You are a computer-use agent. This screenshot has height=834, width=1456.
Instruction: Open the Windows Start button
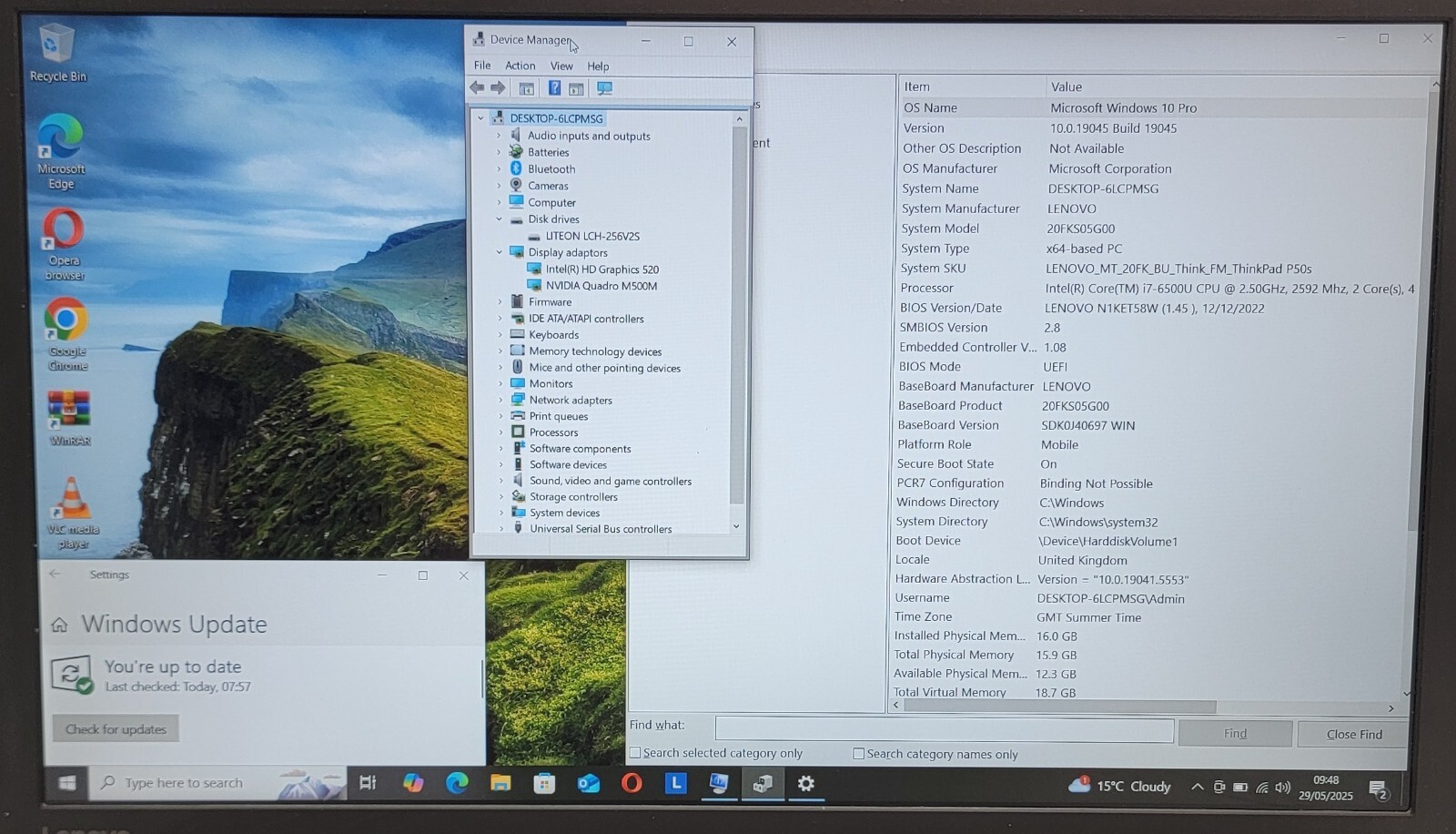66,783
